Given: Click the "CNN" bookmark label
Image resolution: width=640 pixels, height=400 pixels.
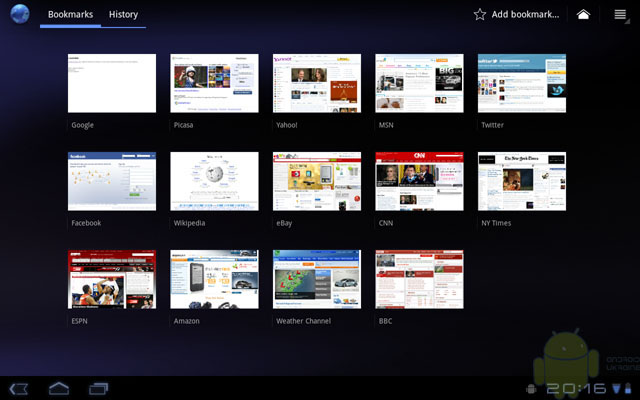Looking at the screenshot, I should (386, 223).
